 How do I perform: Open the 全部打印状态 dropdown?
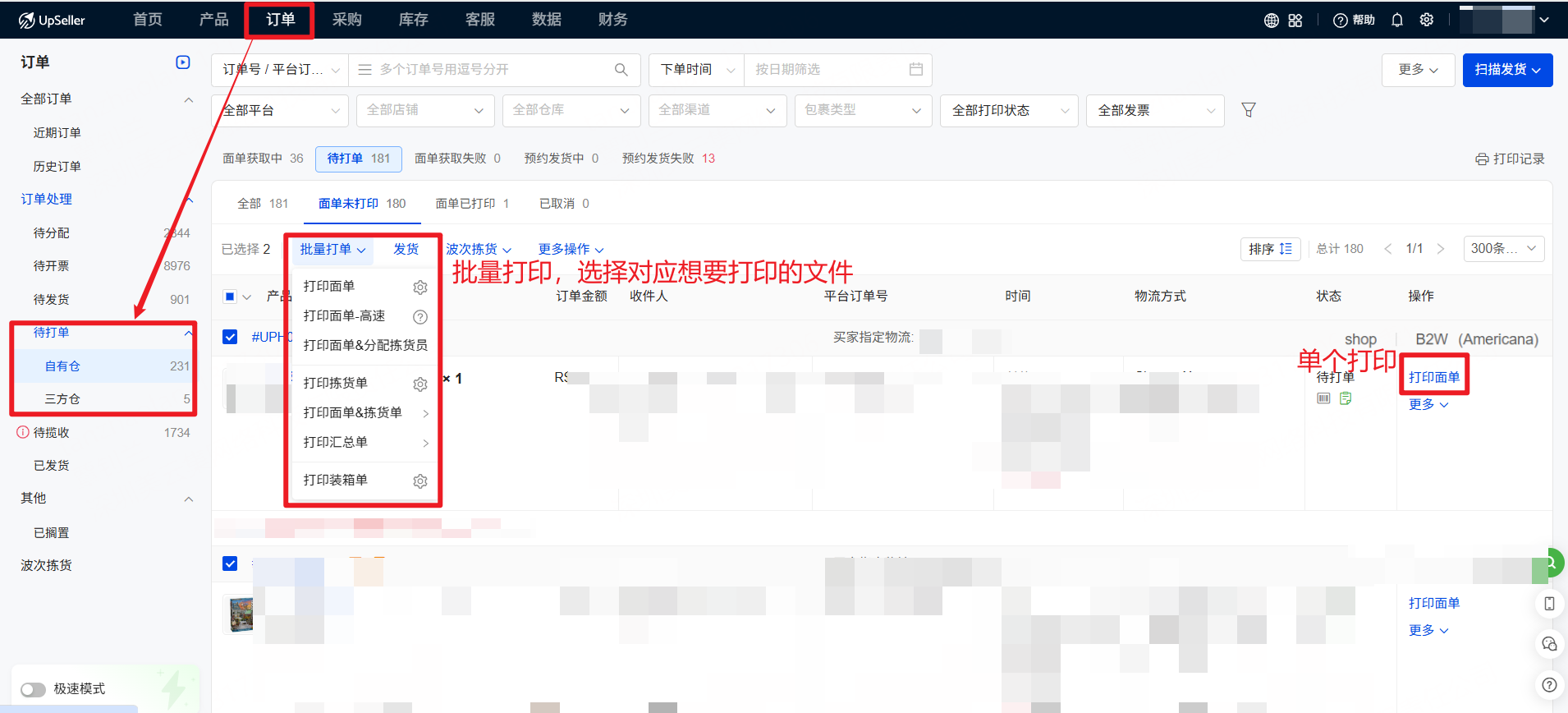point(1009,111)
